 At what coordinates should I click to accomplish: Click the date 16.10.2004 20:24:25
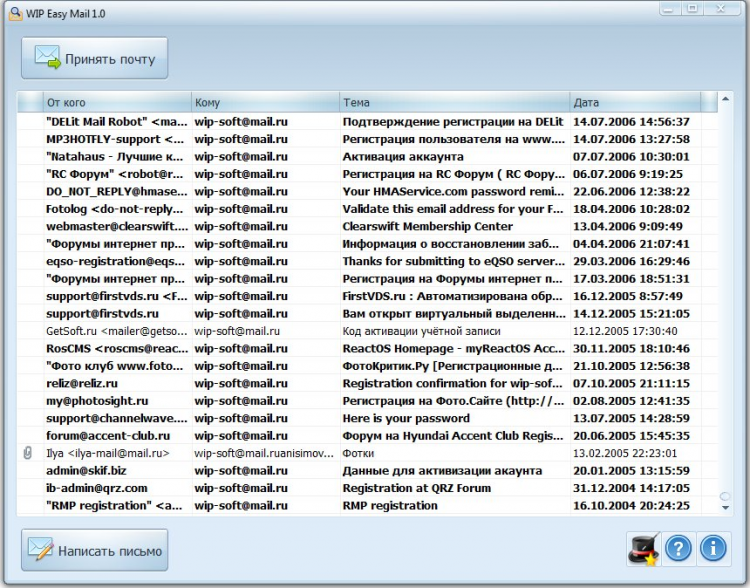click(x=631, y=506)
